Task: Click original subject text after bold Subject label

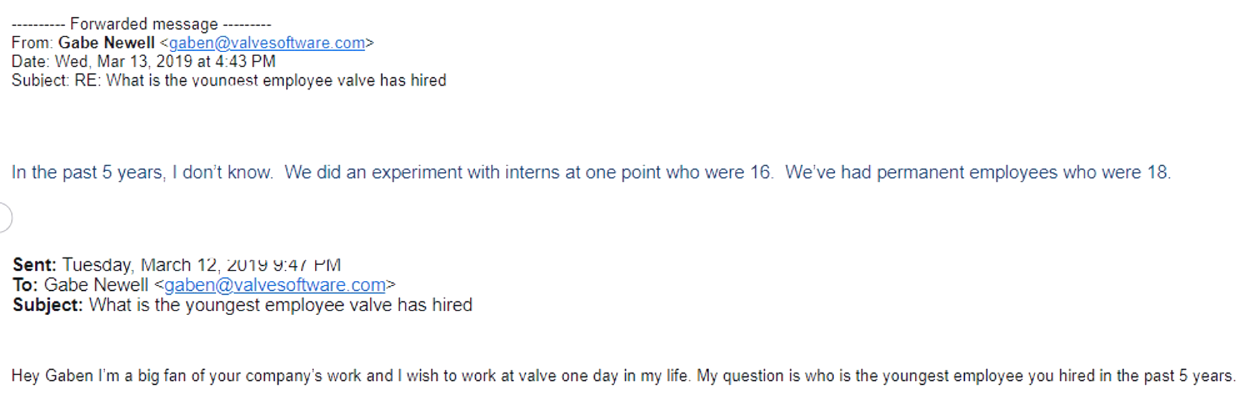Action: point(281,305)
